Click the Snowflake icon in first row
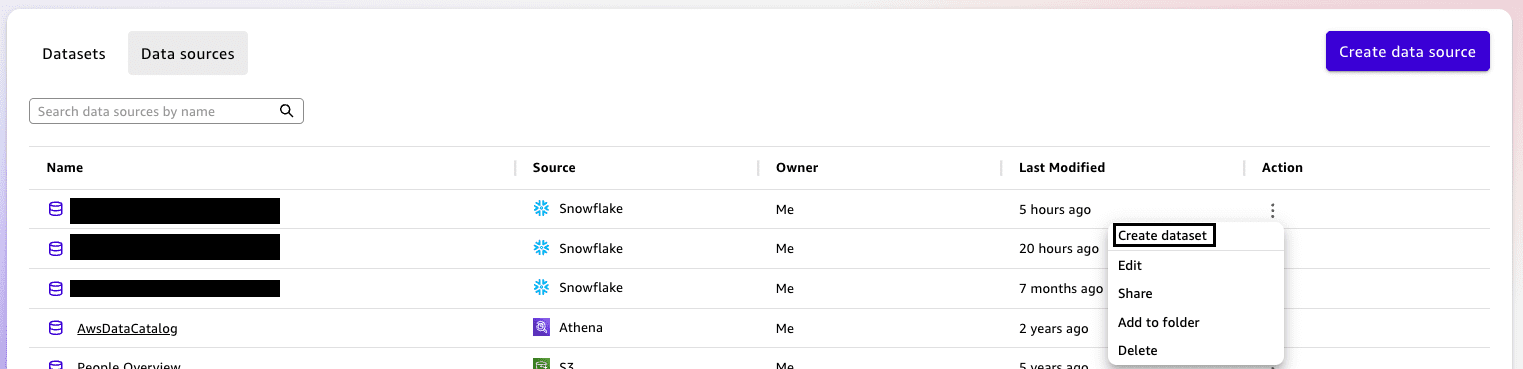 [x=542, y=209]
